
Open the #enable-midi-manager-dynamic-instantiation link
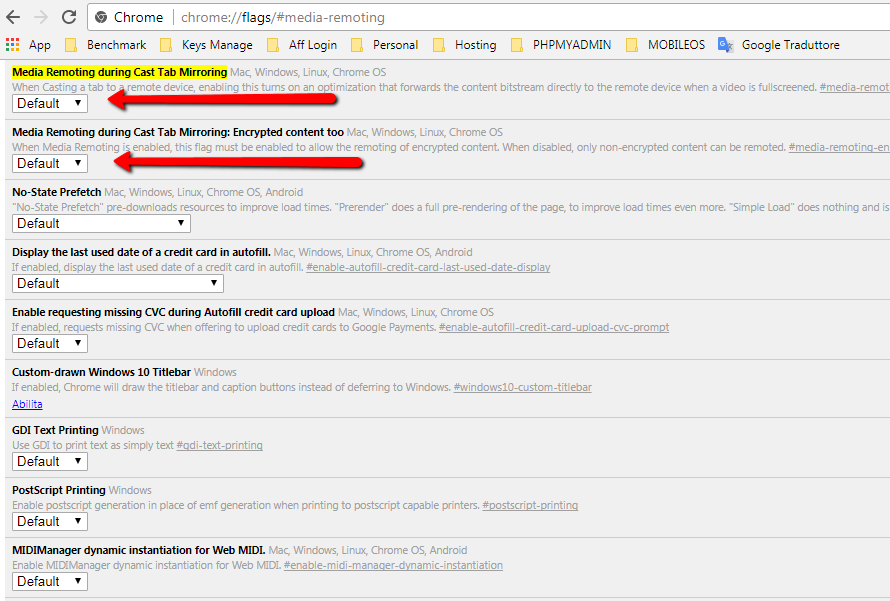pyautogui.click(x=393, y=566)
